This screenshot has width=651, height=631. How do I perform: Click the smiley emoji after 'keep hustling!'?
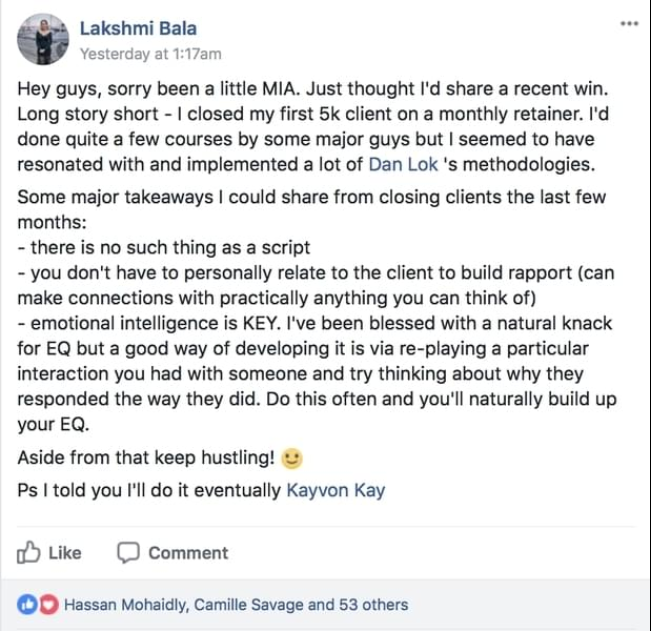click(x=292, y=459)
